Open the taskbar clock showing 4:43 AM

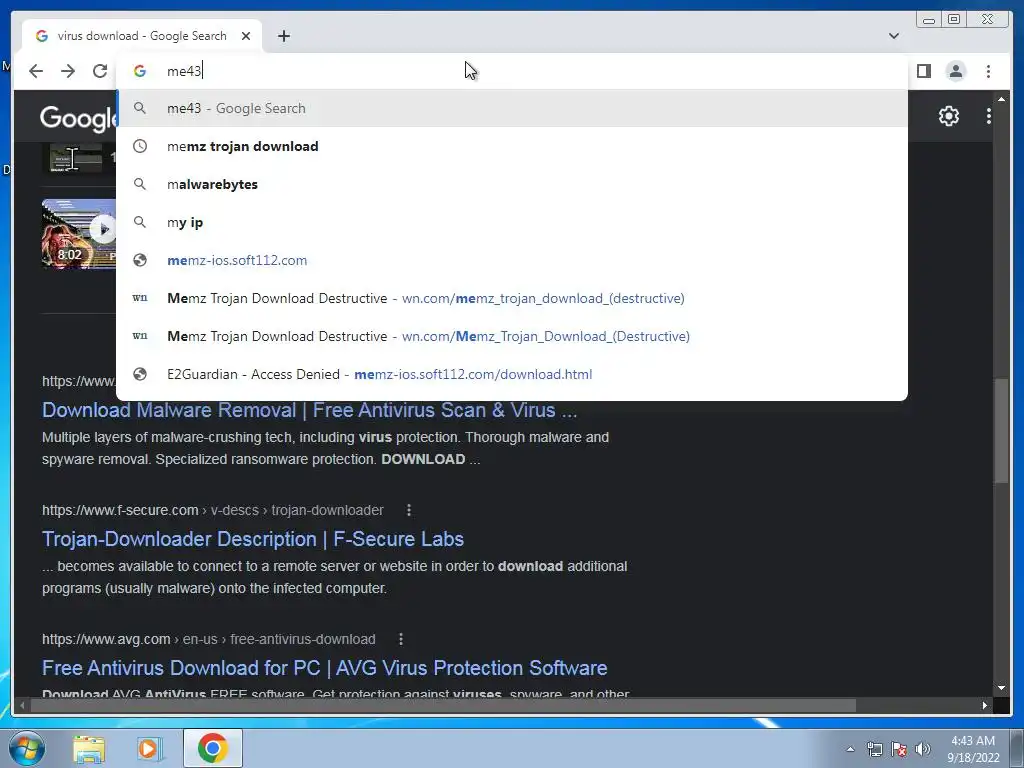973,749
